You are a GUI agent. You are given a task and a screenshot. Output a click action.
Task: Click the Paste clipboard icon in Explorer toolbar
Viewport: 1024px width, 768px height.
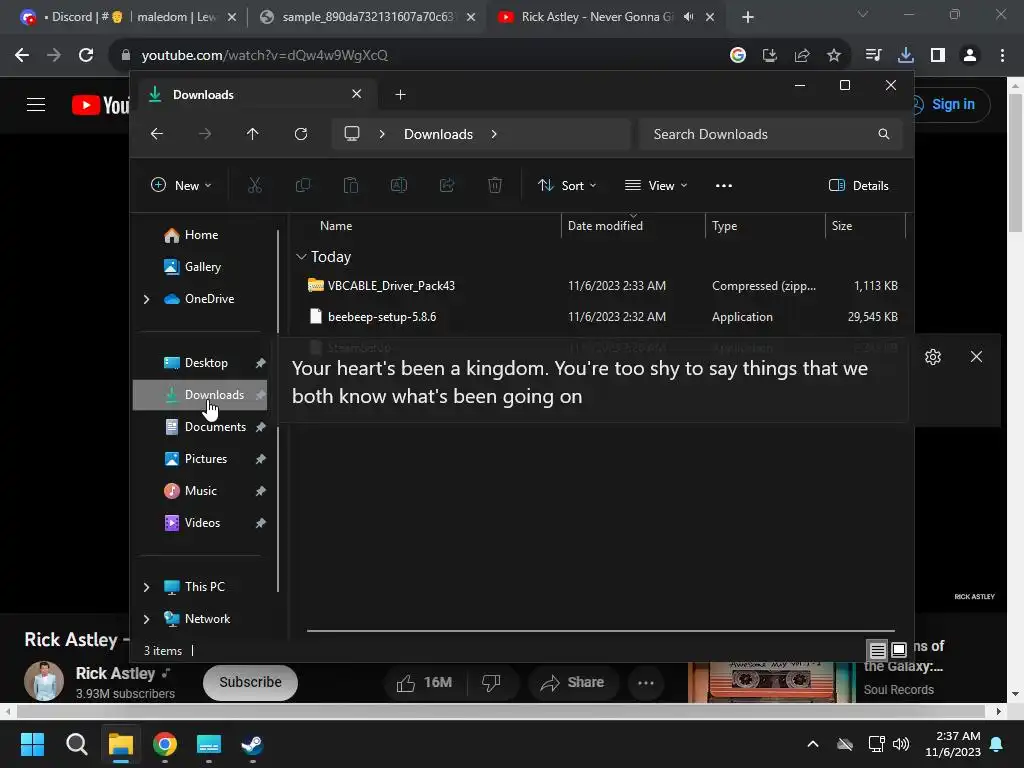pyautogui.click(x=351, y=185)
